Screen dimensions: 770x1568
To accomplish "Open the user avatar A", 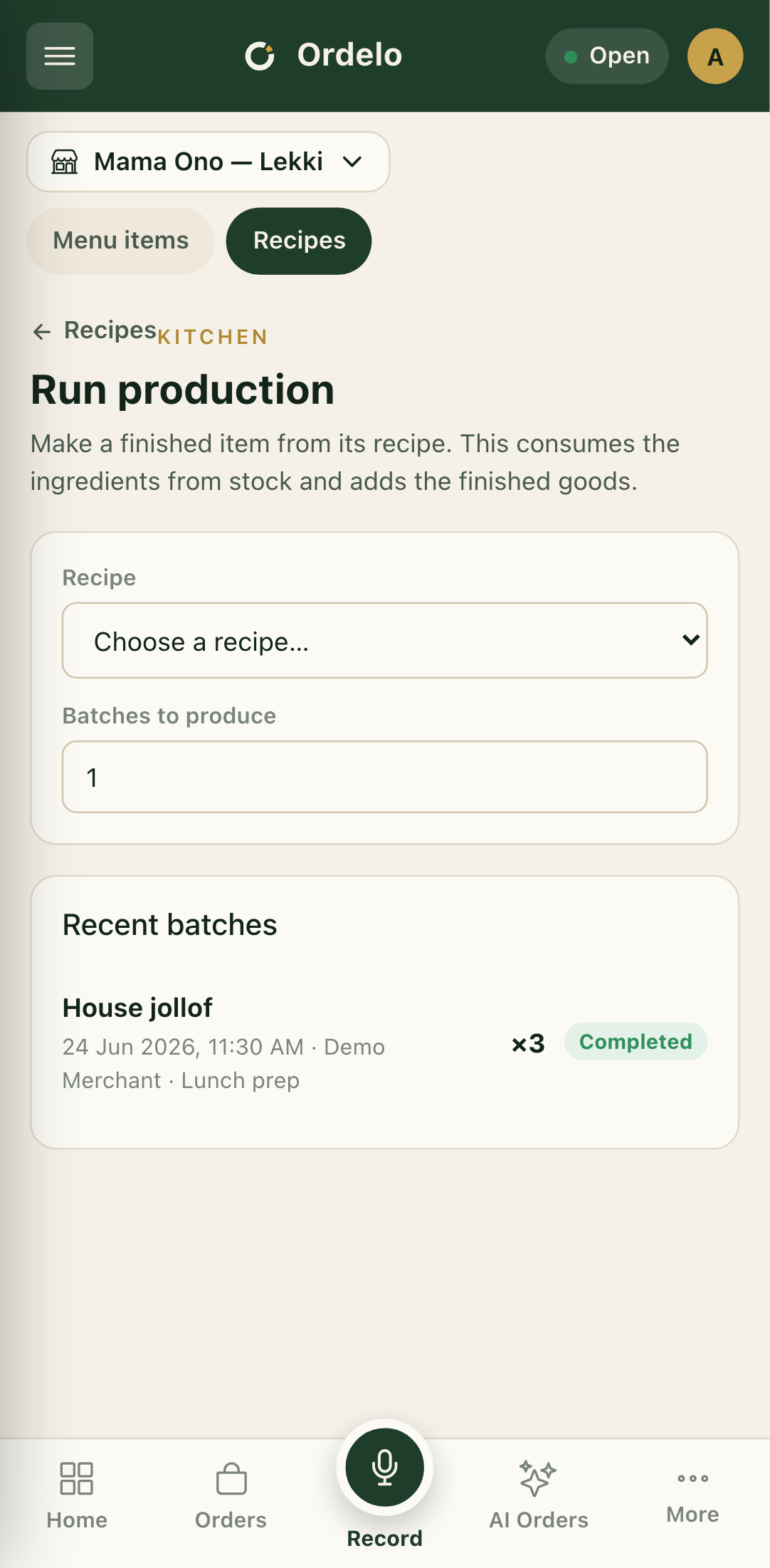I will 715,56.
